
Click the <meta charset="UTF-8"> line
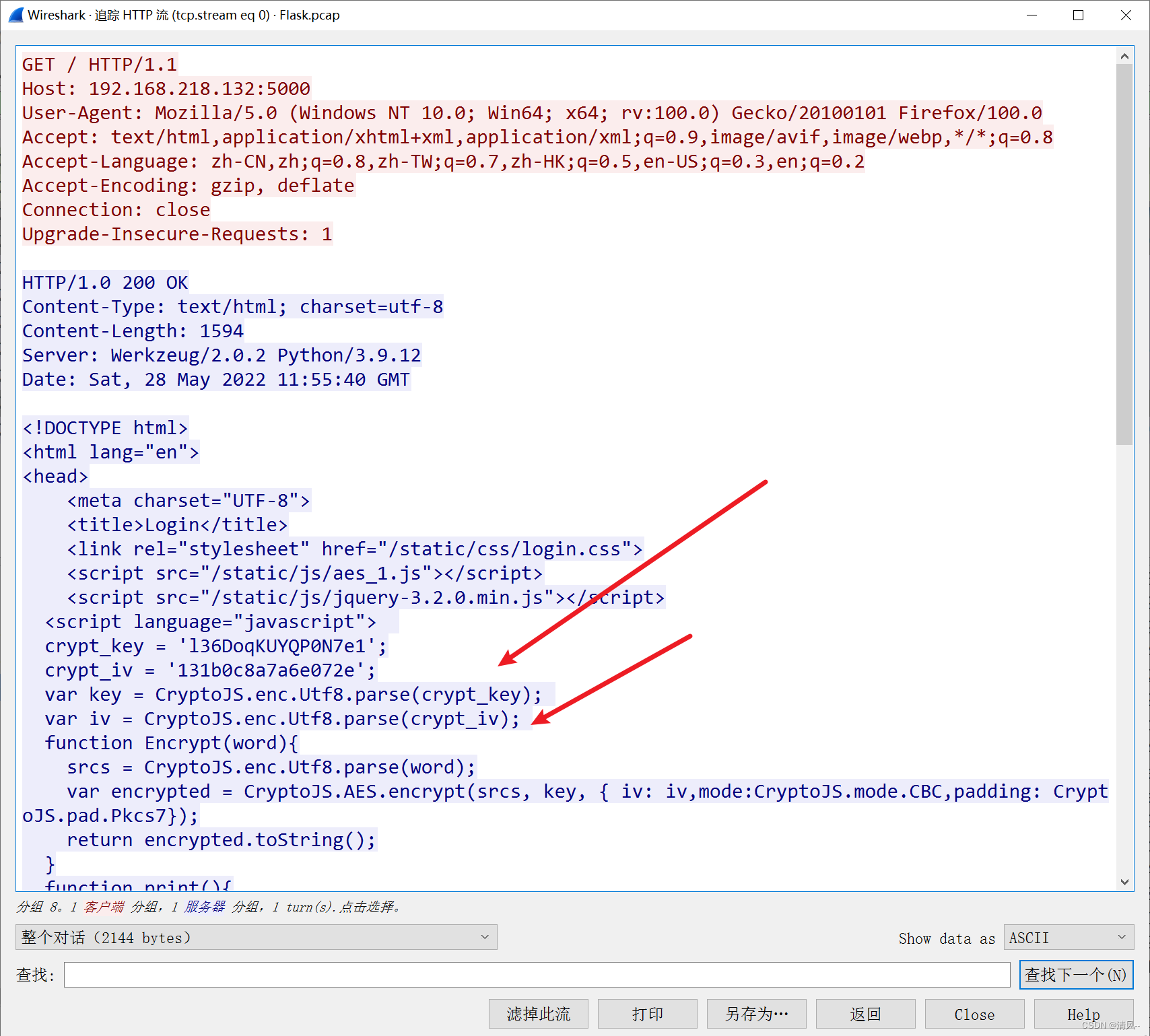(189, 501)
